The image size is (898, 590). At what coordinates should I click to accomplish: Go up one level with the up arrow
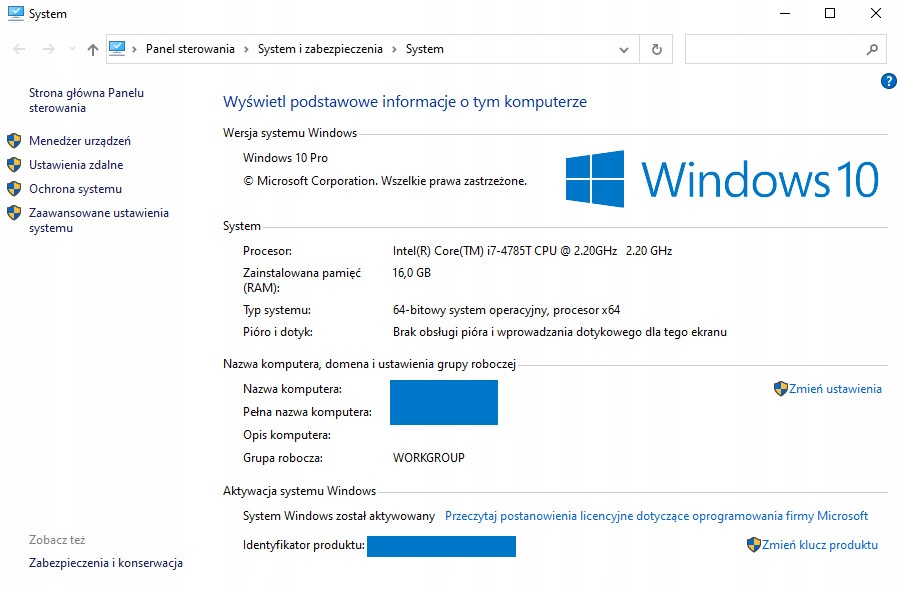(x=93, y=49)
